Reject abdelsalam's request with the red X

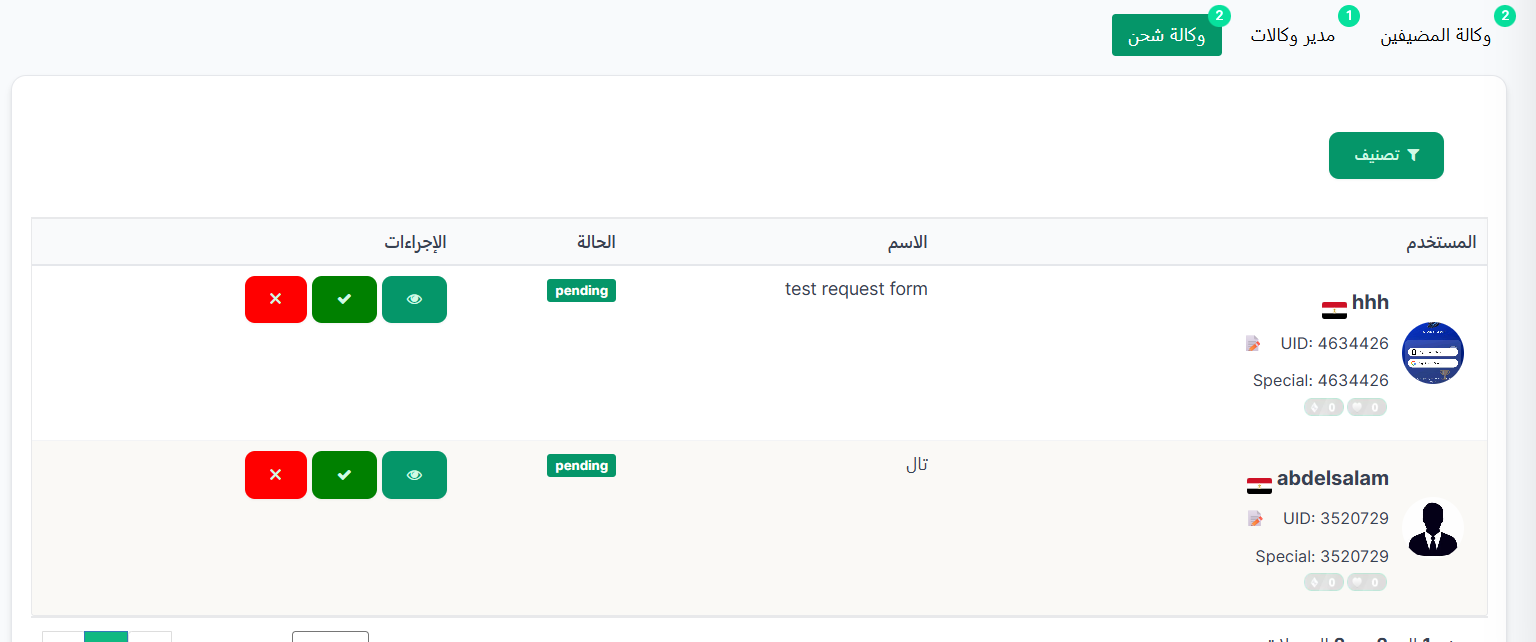click(x=276, y=475)
